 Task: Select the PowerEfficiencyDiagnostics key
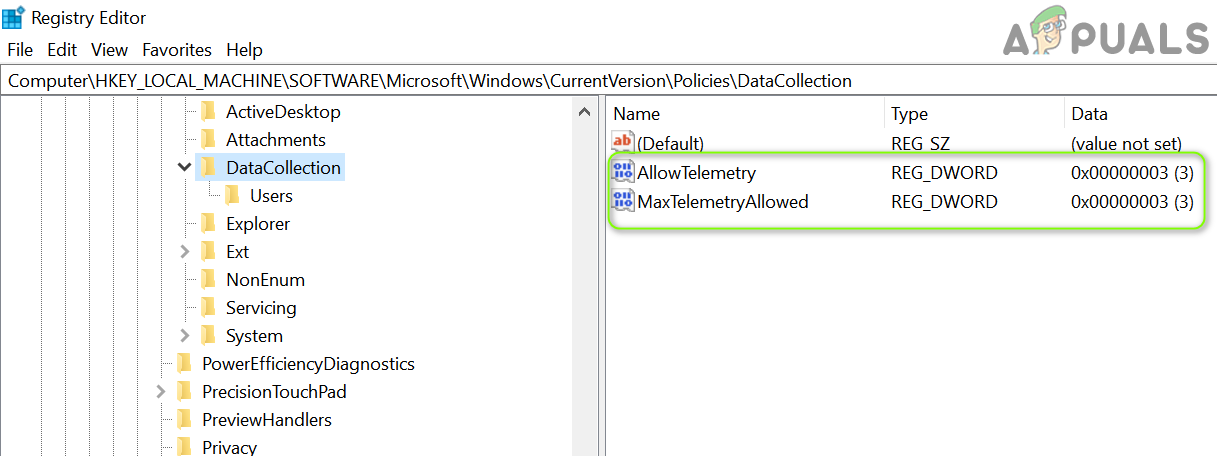[308, 364]
